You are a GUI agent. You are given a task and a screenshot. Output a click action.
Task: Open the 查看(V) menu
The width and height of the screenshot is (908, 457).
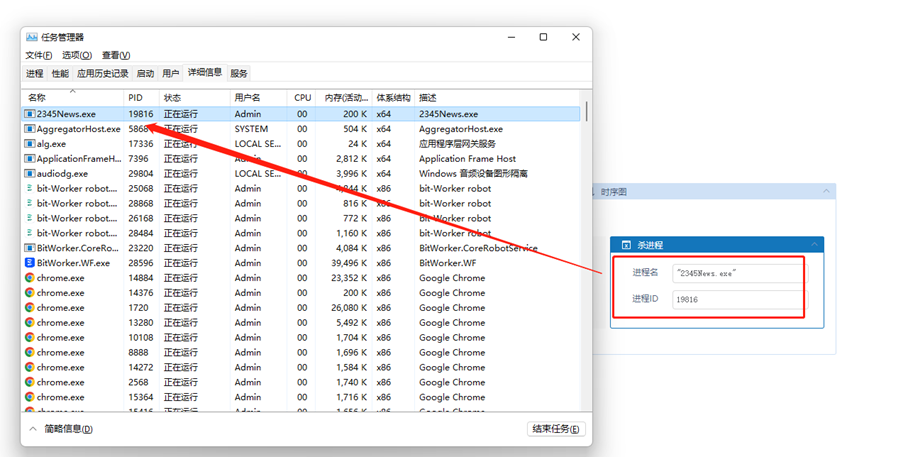tap(116, 55)
